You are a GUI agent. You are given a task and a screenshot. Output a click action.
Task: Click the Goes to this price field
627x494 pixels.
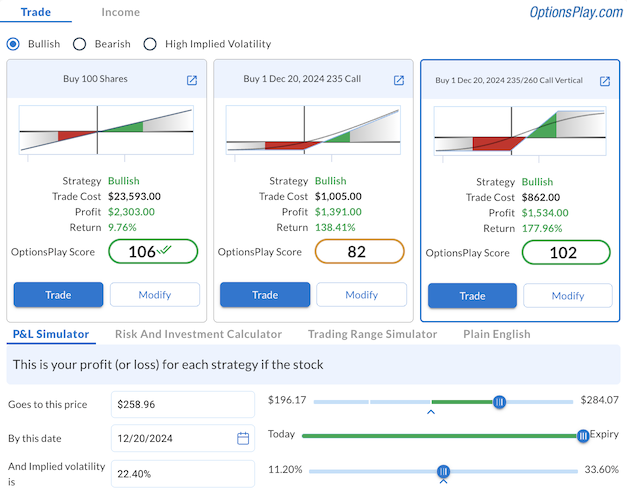[183, 404]
